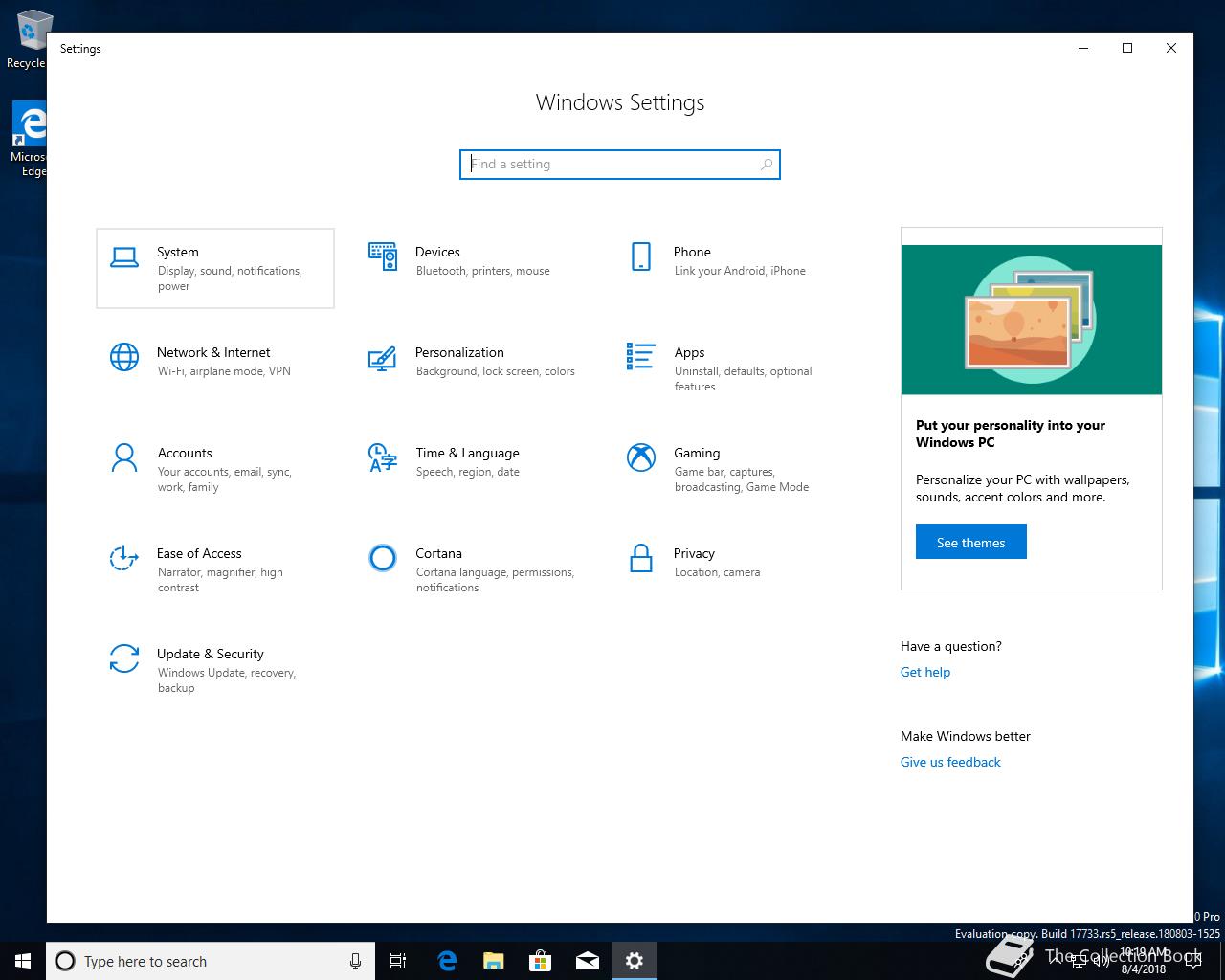Click 'Your accounts, email, sync' description
The height and width of the screenshot is (980, 1225).
coord(224,479)
